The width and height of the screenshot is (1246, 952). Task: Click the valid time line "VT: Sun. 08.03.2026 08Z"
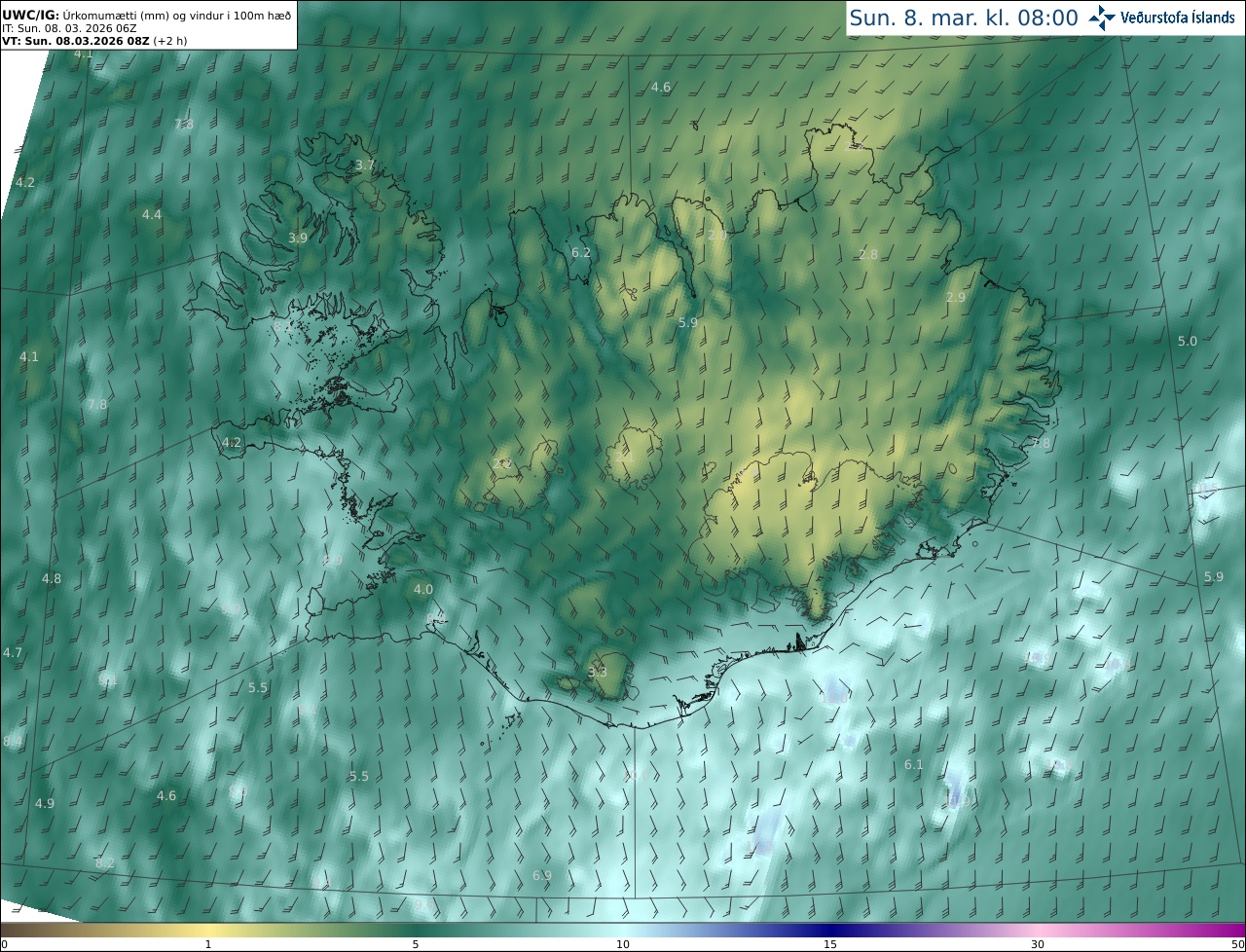tap(74, 41)
